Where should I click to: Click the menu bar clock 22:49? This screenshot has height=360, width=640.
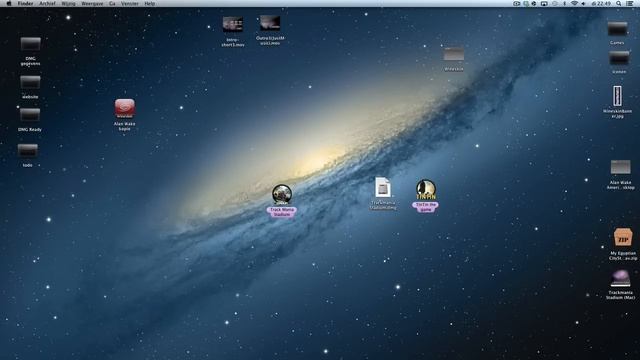tap(601, 3)
